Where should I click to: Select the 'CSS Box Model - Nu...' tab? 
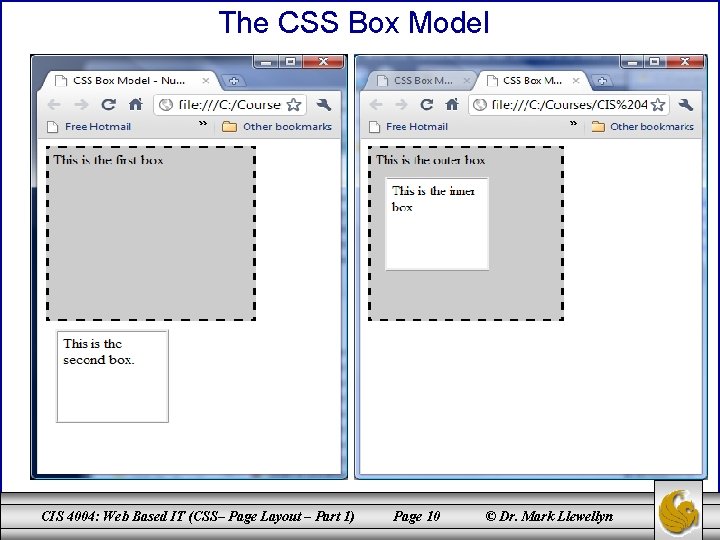click(x=131, y=81)
